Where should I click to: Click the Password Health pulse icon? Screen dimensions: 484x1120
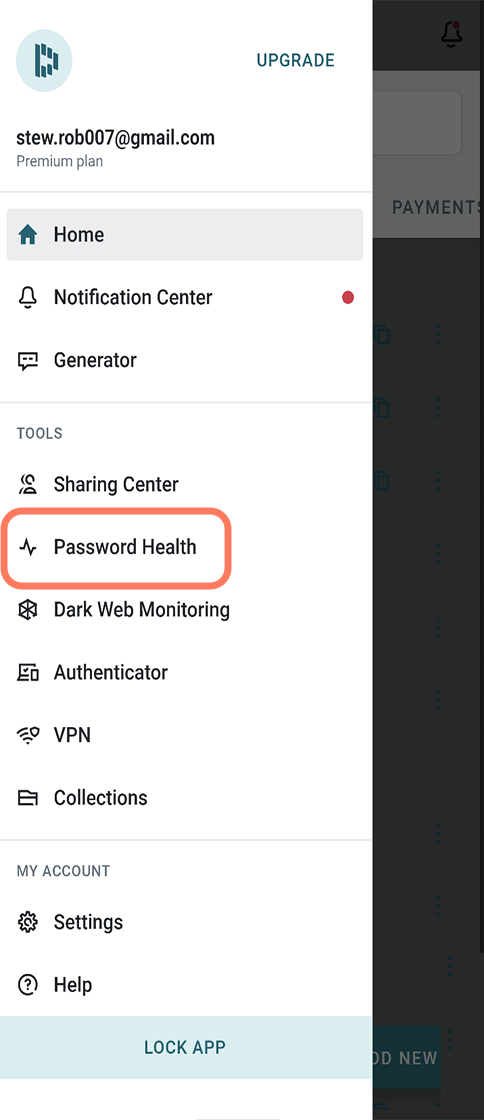coord(28,548)
